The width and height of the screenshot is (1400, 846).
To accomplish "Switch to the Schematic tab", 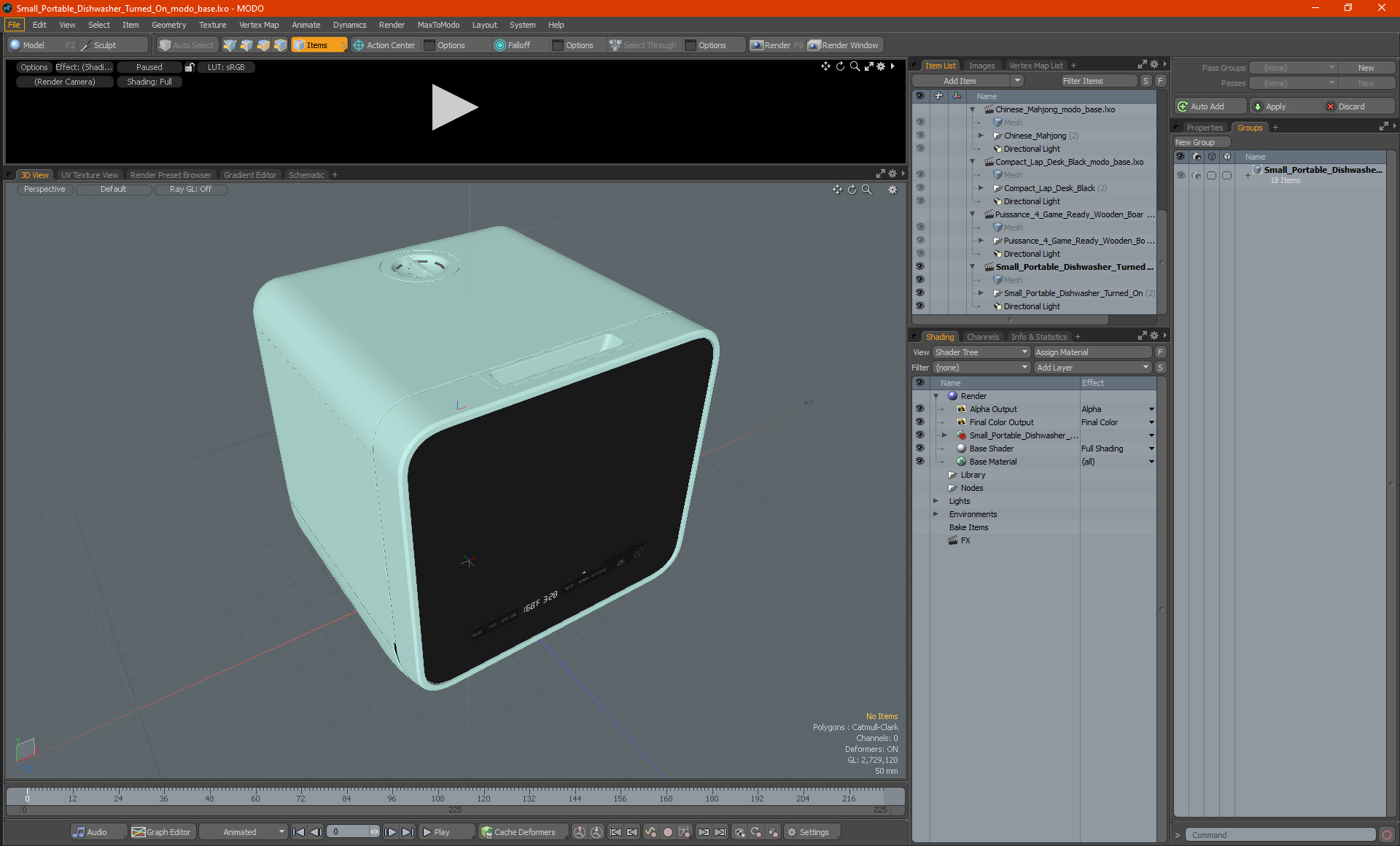I will (x=306, y=175).
